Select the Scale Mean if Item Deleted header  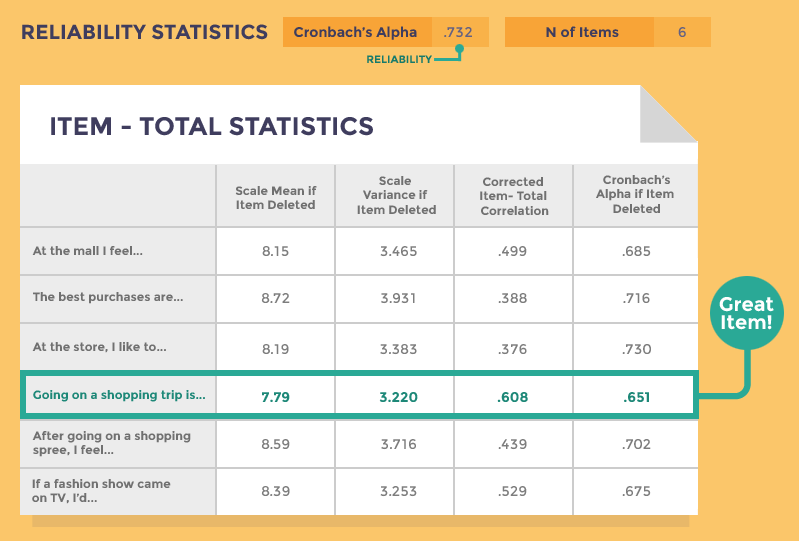click(x=276, y=198)
